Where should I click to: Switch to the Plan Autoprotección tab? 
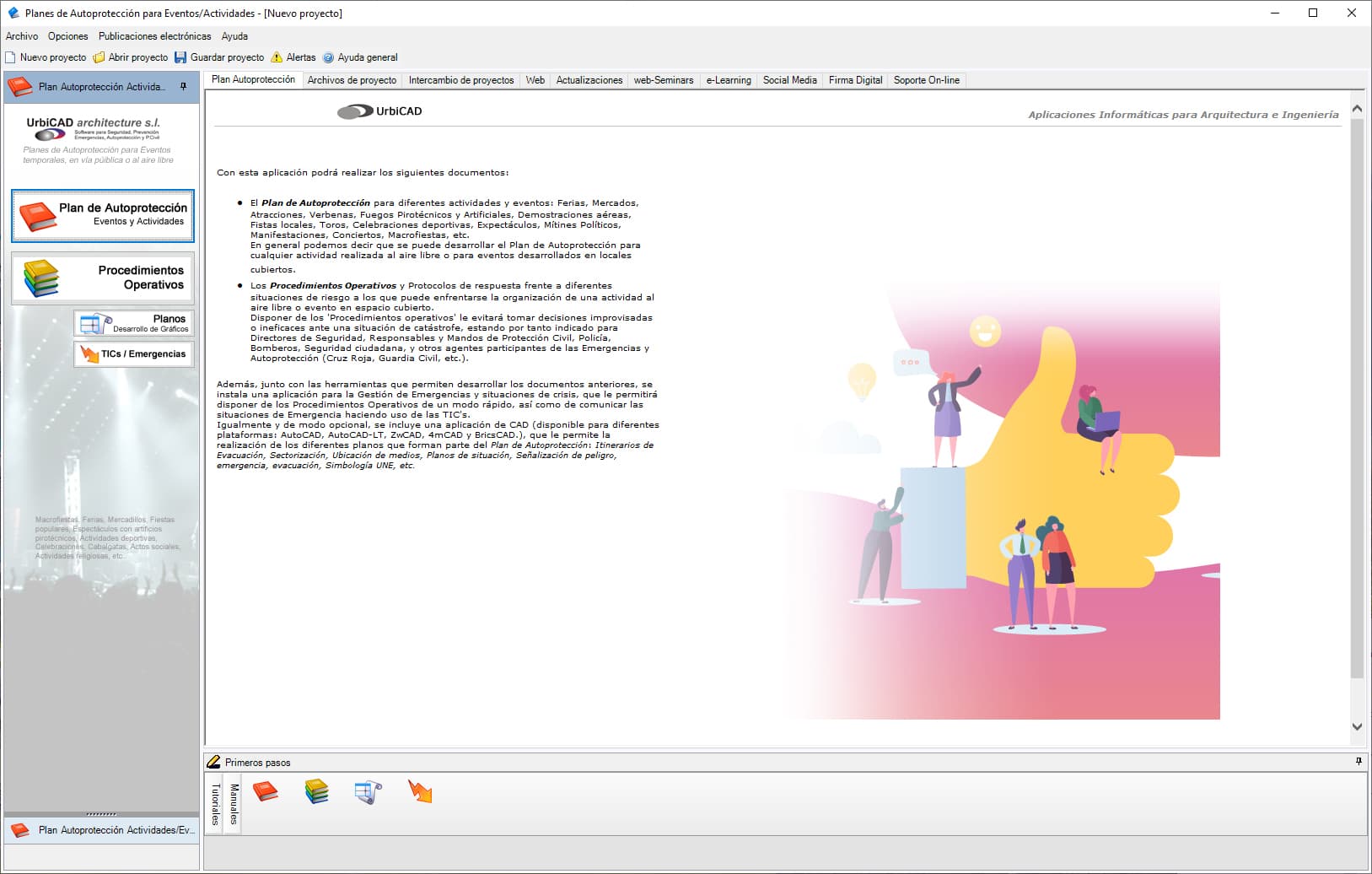[253, 79]
